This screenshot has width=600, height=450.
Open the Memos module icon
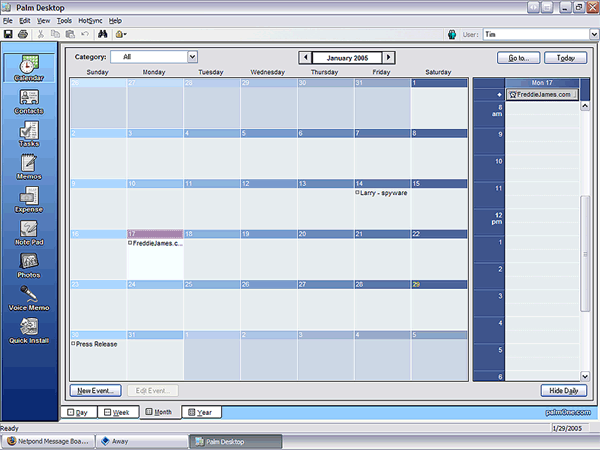point(29,166)
